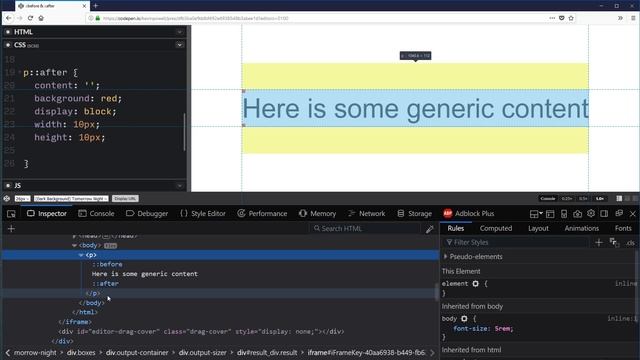Open JS editor settings gear

click(x=8, y=185)
